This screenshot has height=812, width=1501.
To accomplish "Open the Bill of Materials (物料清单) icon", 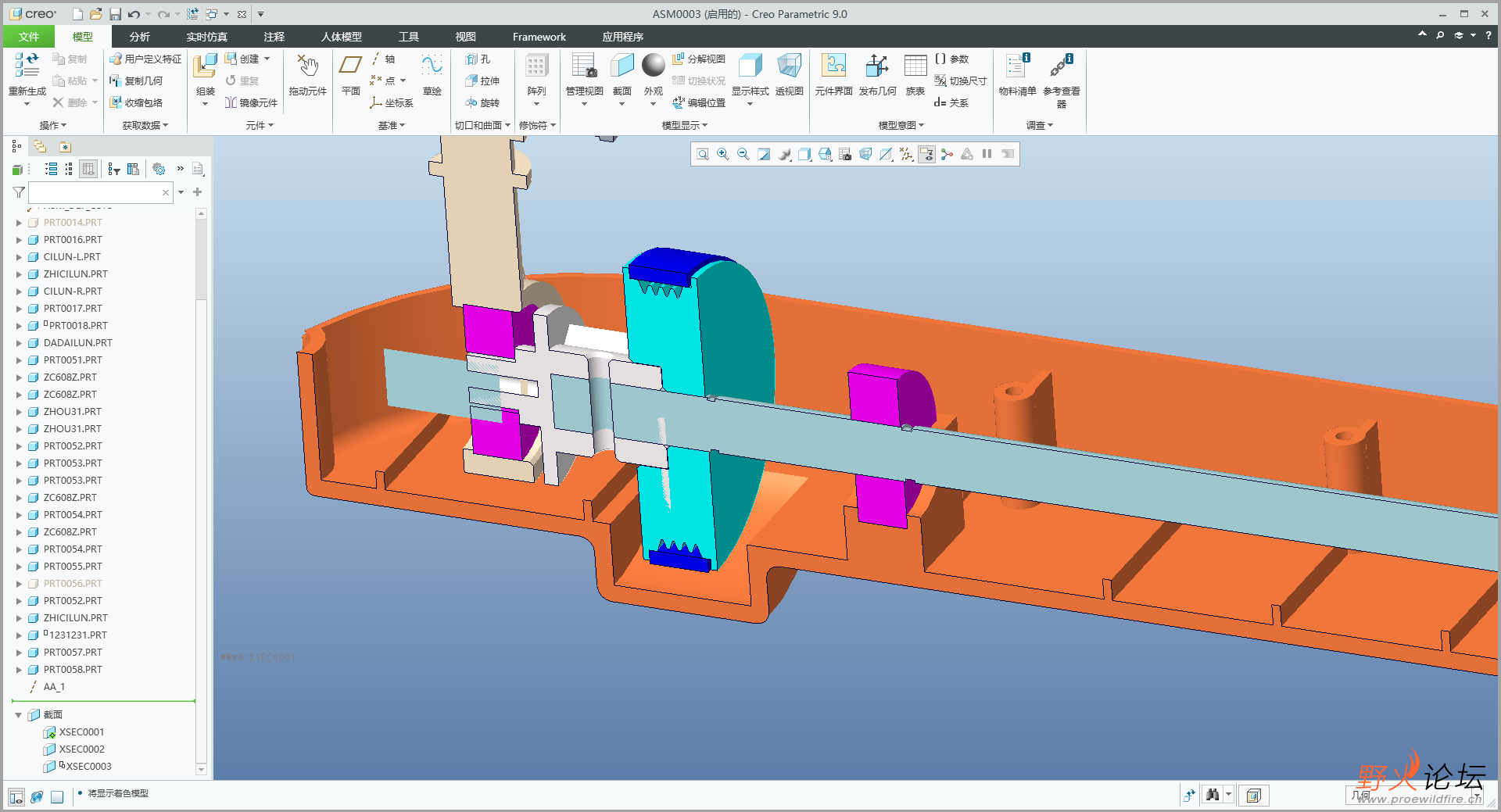I will click(1017, 67).
